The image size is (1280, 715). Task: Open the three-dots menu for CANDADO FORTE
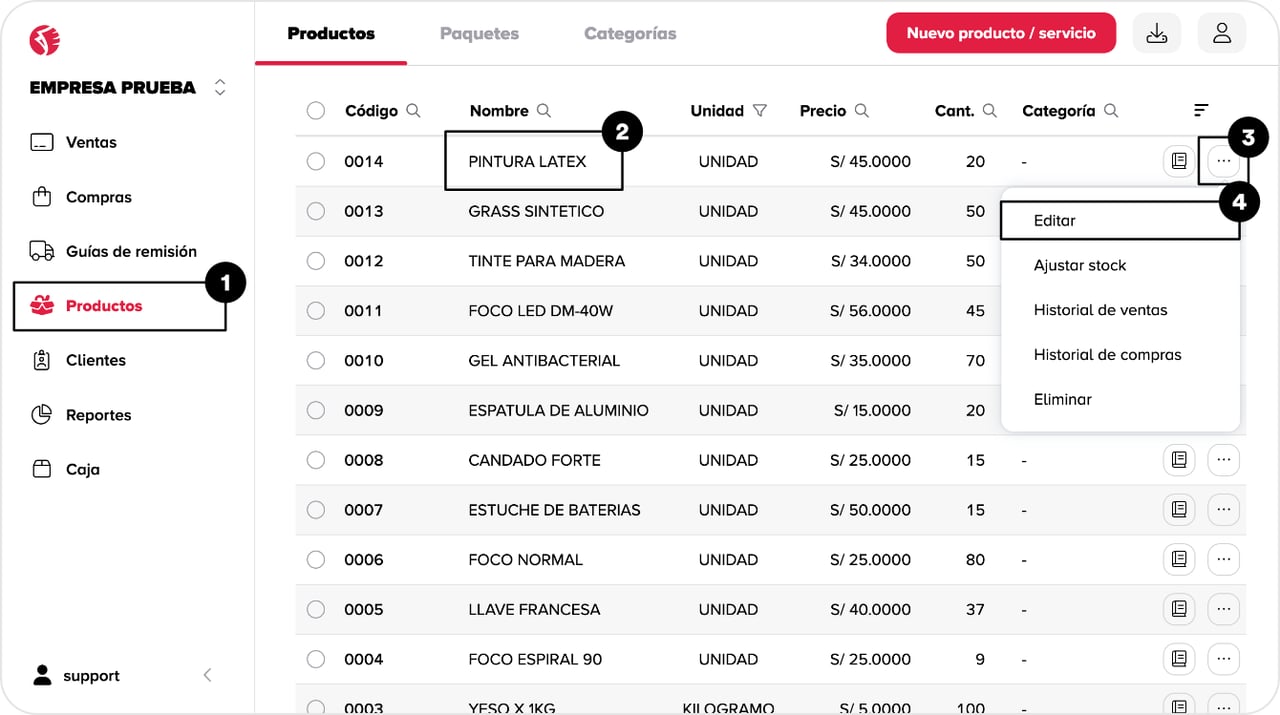(x=1223, y=460)
